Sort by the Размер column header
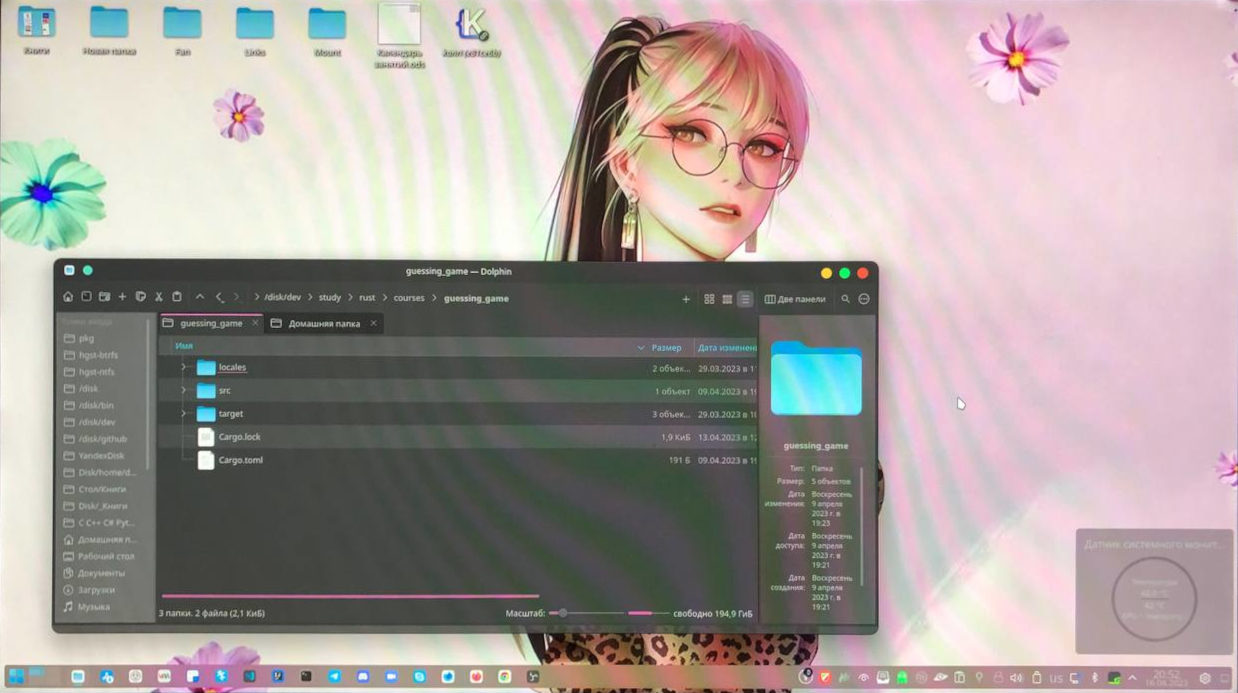The width and height of the screenshot is (1238, 693). tap(666, 347)
